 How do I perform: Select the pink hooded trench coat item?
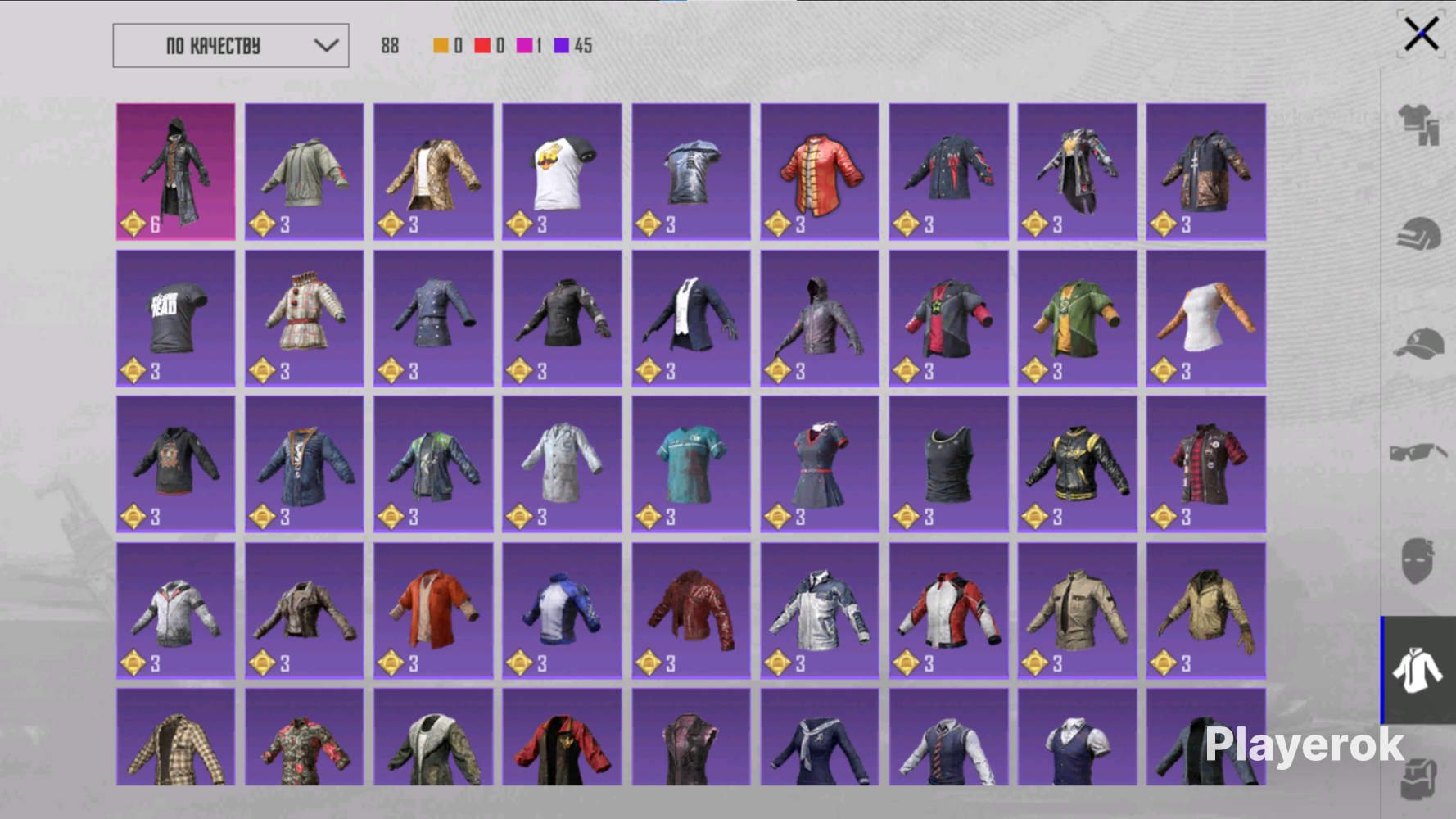[x=175, y=171]
